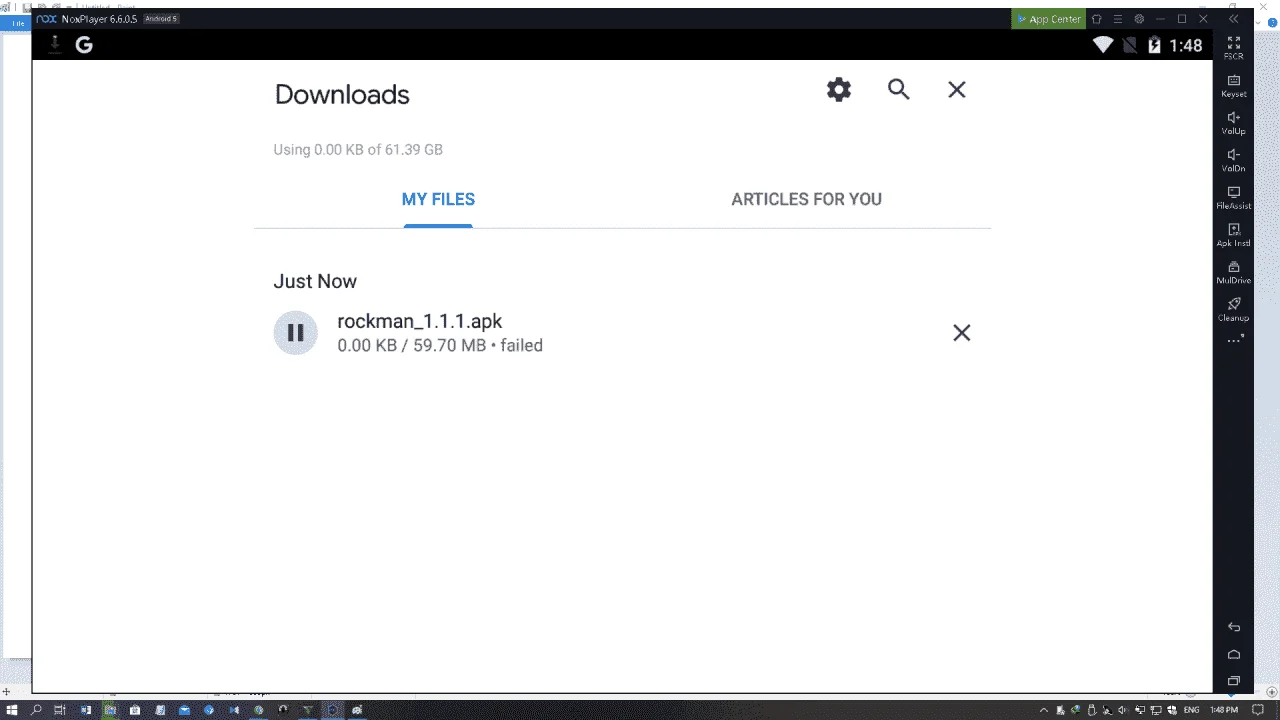Viewport: 1280px width, 720px height.
Task: Select the rockman_1.1.1.apk file name
Action: [420, 321]
